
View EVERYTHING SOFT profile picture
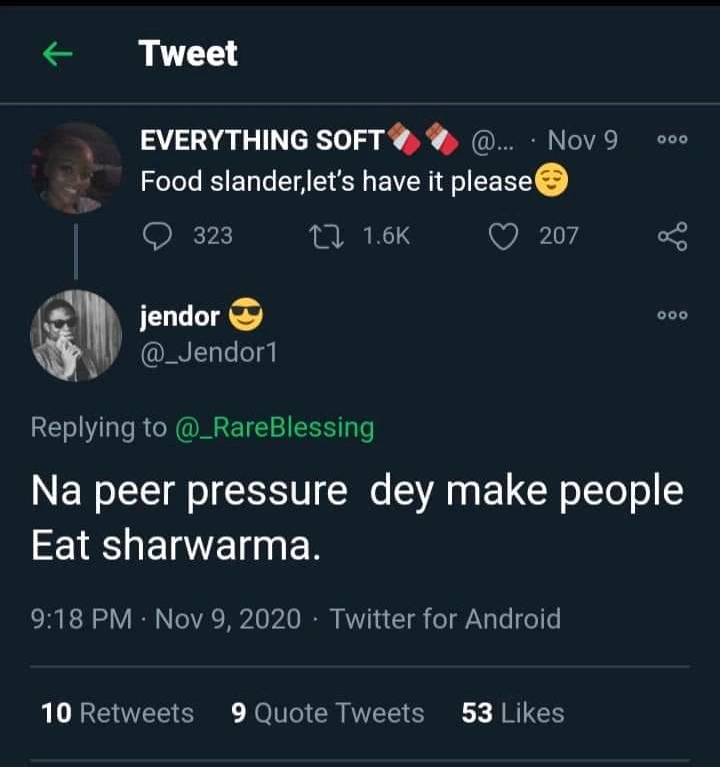pos(76,168)
